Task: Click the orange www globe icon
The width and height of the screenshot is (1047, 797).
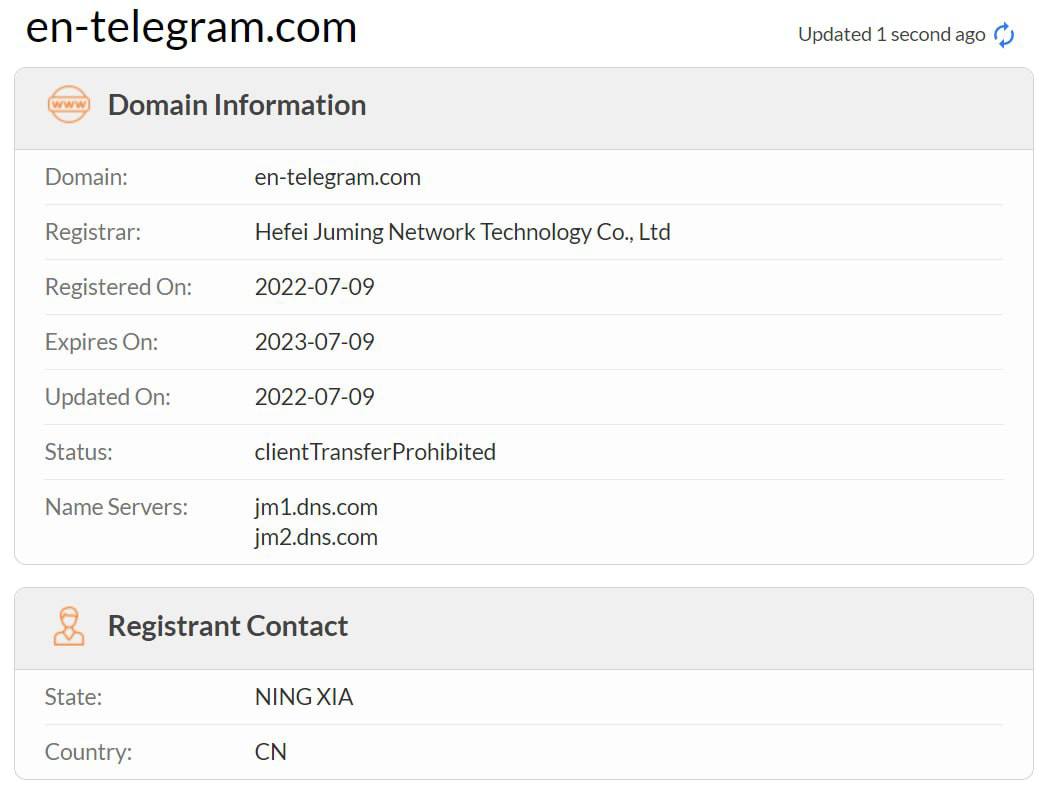Action: click(x=69, y=104)
